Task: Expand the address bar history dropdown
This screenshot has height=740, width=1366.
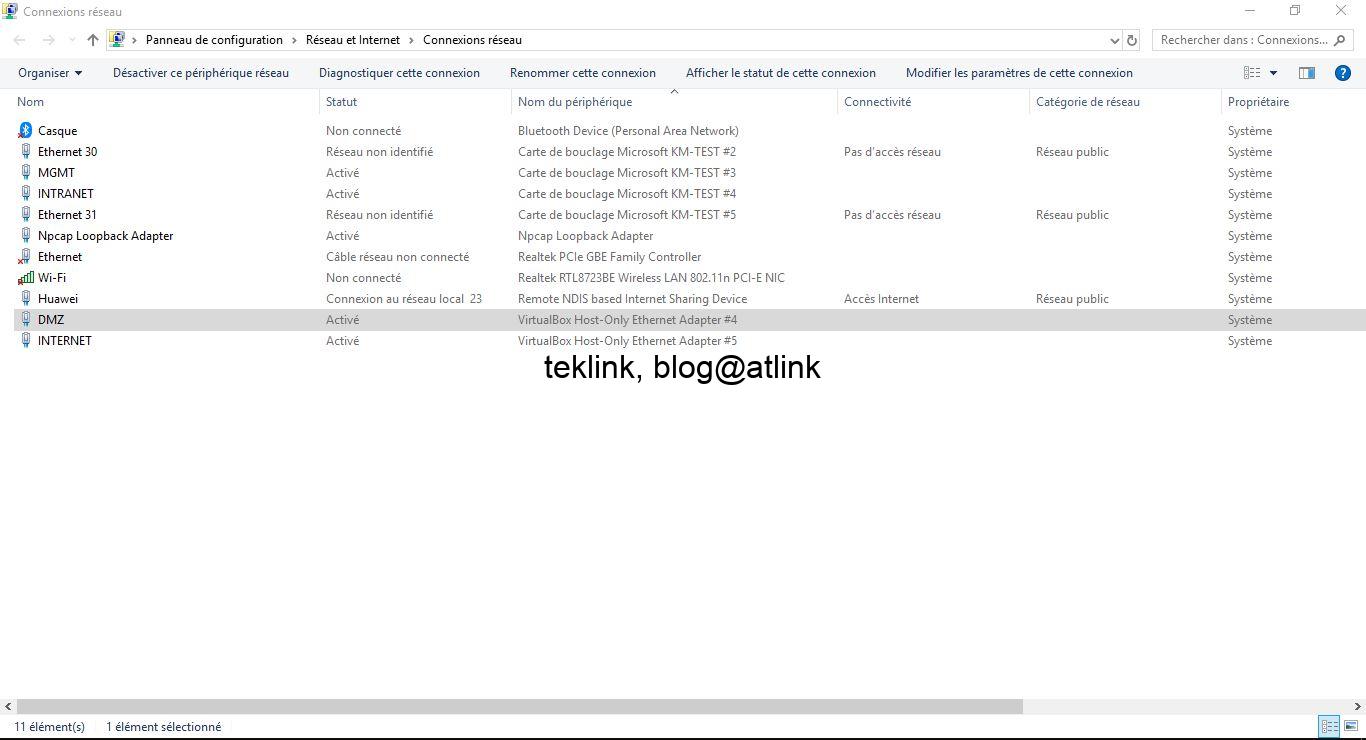Action: (x=1114, y=40)
